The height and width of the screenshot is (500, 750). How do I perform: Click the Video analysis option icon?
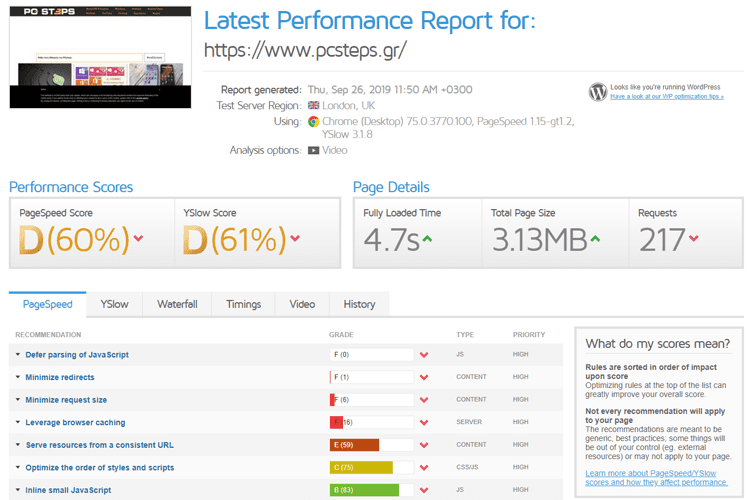pos(313,150)
